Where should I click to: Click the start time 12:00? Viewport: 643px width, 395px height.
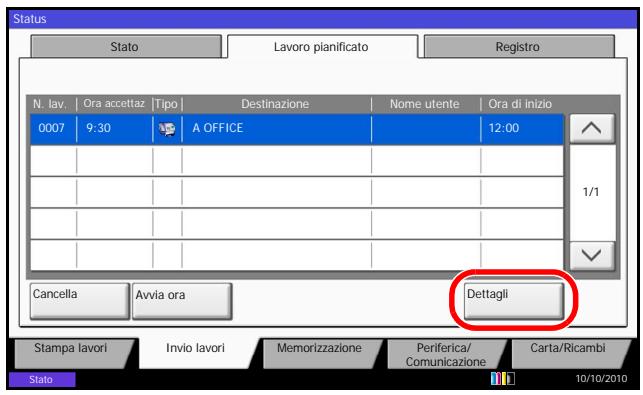click(x=504, y=128)
